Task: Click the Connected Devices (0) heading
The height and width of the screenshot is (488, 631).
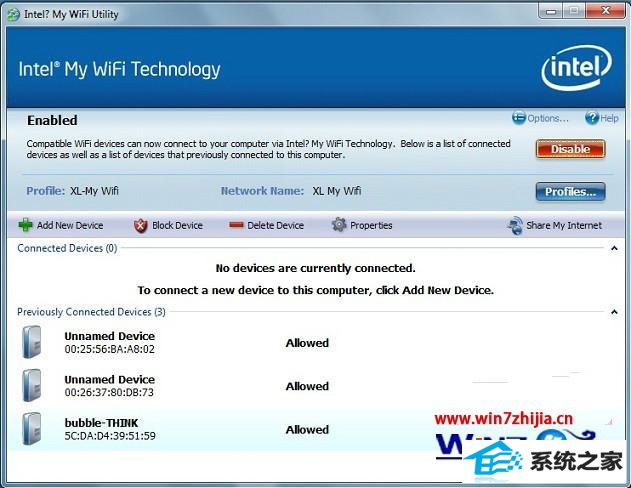Action: (x=67, y=248)
